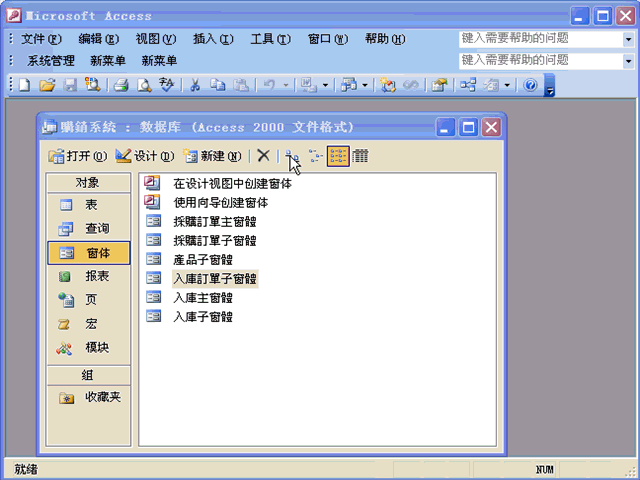
Task: Open the Properties toolbar icon
Action: [x=440, y=85]
